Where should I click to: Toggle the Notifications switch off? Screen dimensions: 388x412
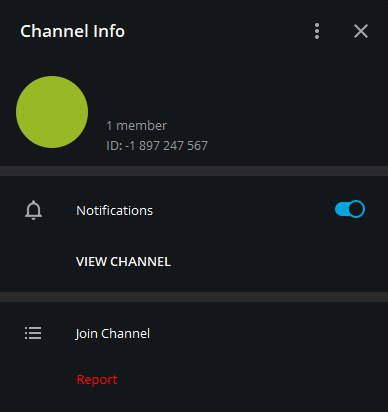click(350, 209)
